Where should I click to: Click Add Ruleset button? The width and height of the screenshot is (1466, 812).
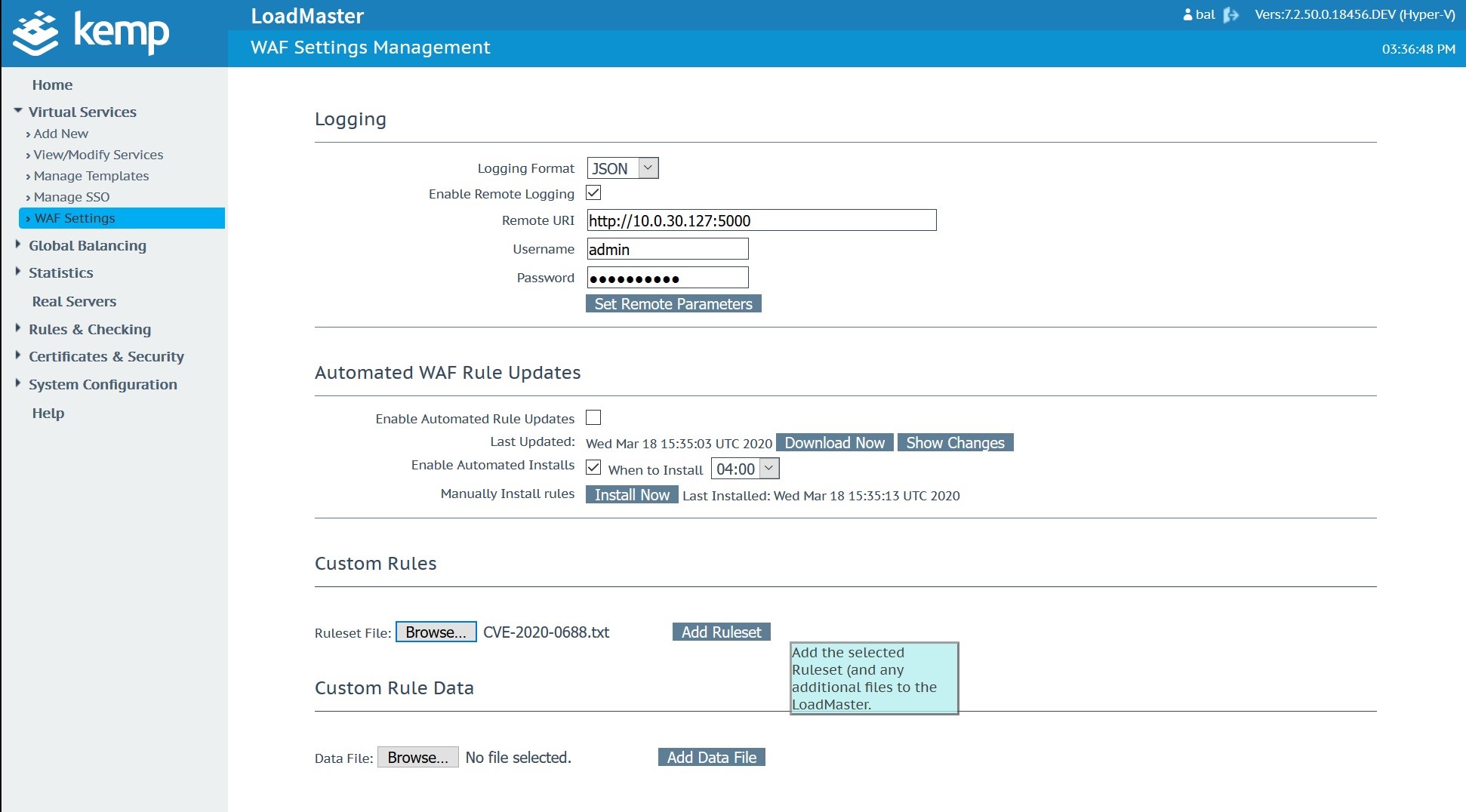point(721,632)
